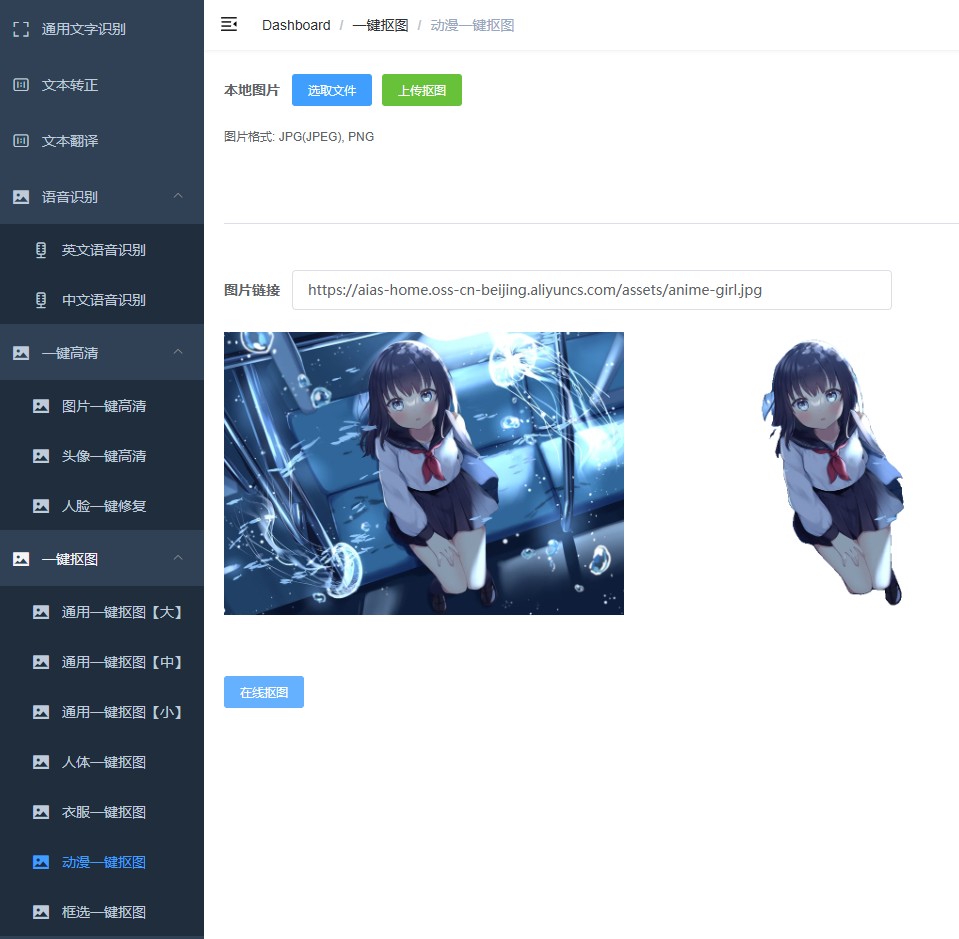Click the 语音识别 image icon
Viewport: 959px width, 939px height.
[21, 197]
